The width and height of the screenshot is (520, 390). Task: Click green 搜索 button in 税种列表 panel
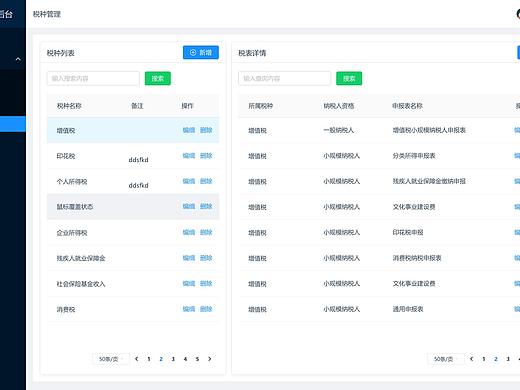click(158, 78)
